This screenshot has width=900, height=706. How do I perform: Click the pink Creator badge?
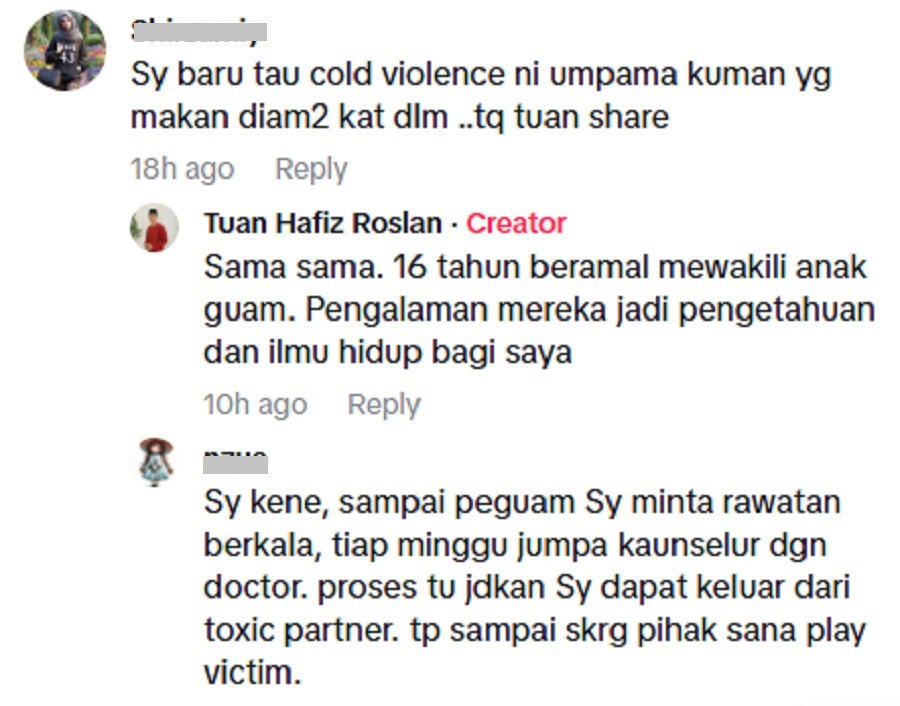[516, 223]
